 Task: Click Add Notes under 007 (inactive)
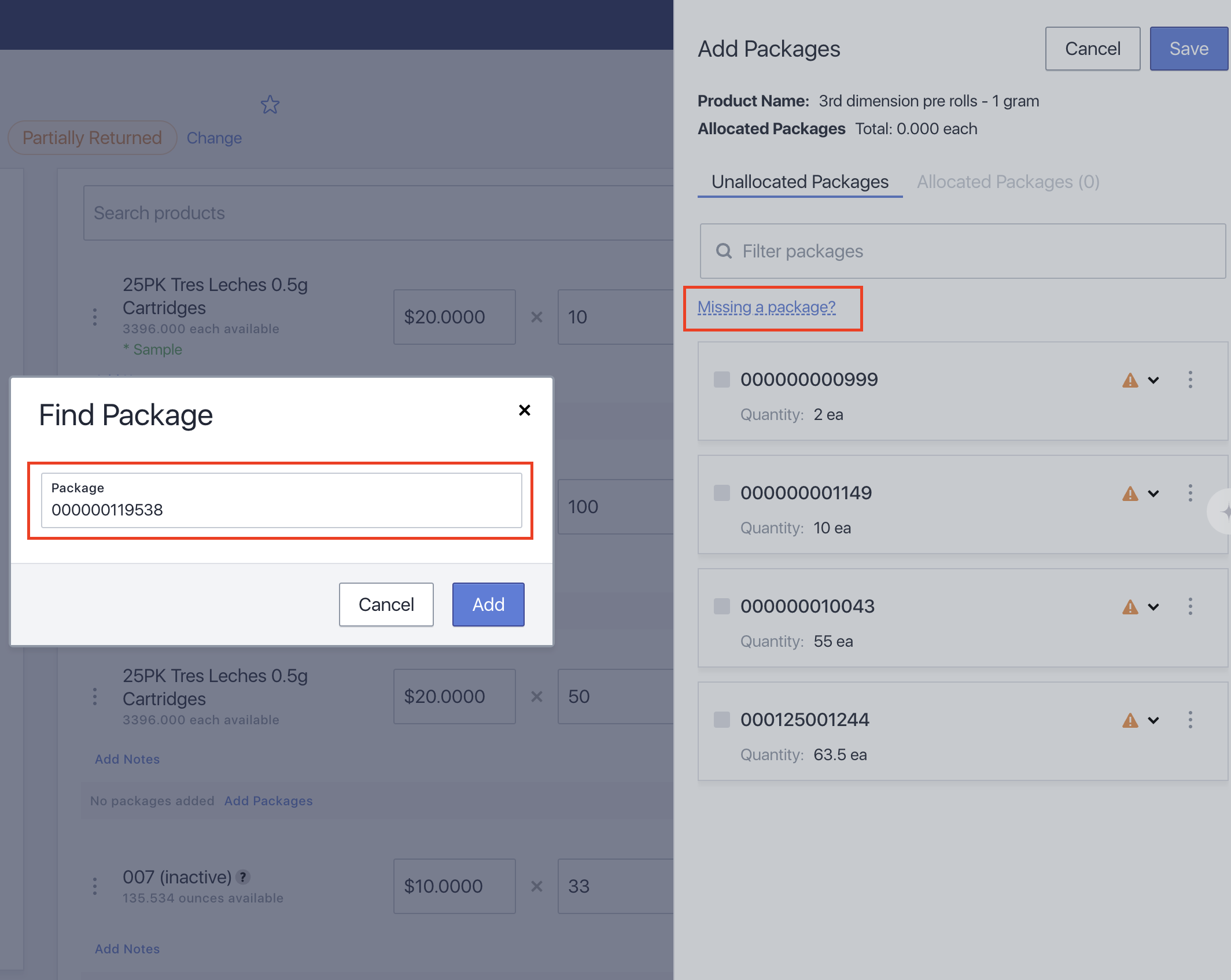click(127, 949)
